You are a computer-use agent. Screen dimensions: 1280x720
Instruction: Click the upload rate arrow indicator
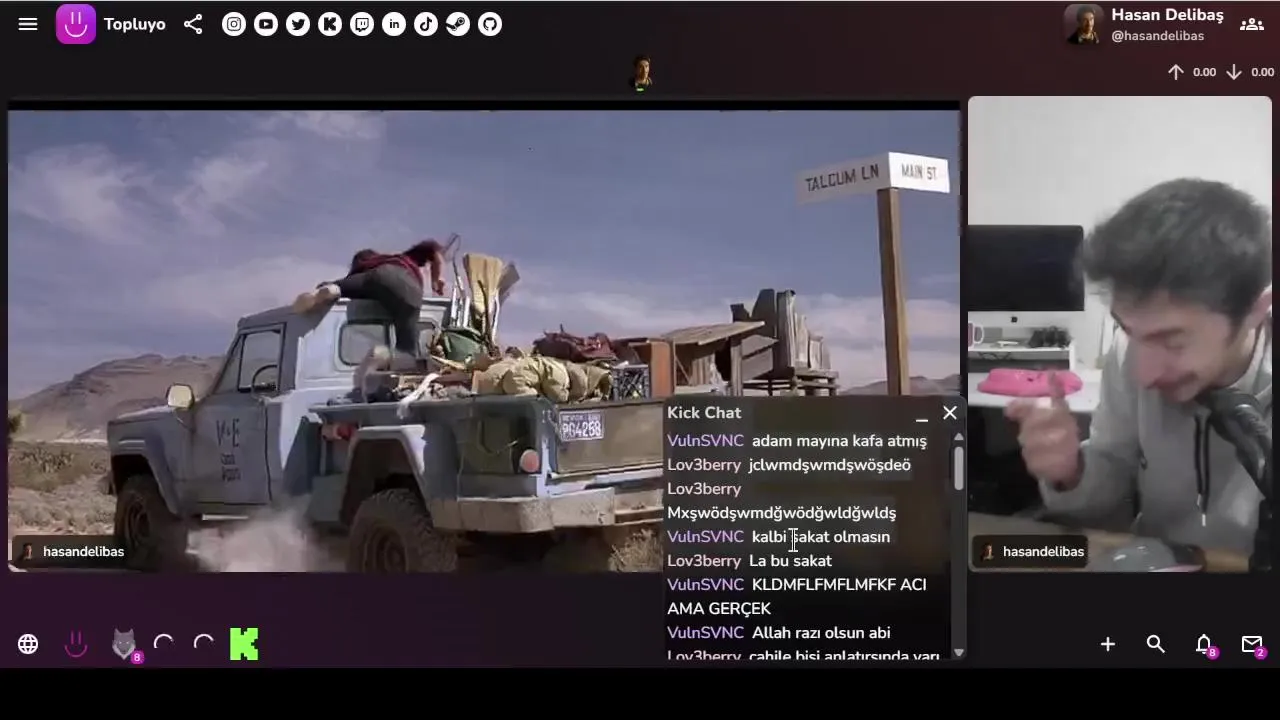pos(1176,72)
